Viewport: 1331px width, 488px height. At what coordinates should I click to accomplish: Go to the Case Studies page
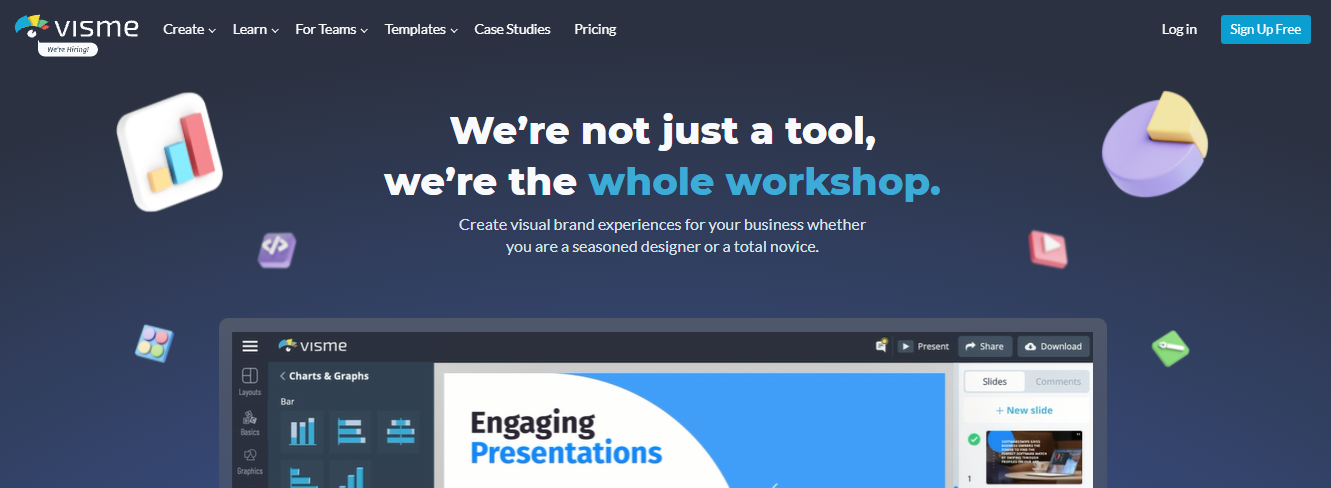click(512, 29)
